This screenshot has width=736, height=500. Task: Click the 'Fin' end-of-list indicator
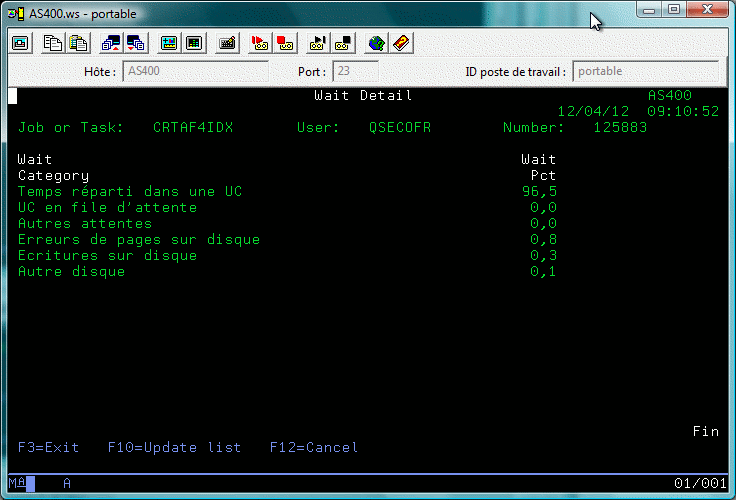coord(706,431)
